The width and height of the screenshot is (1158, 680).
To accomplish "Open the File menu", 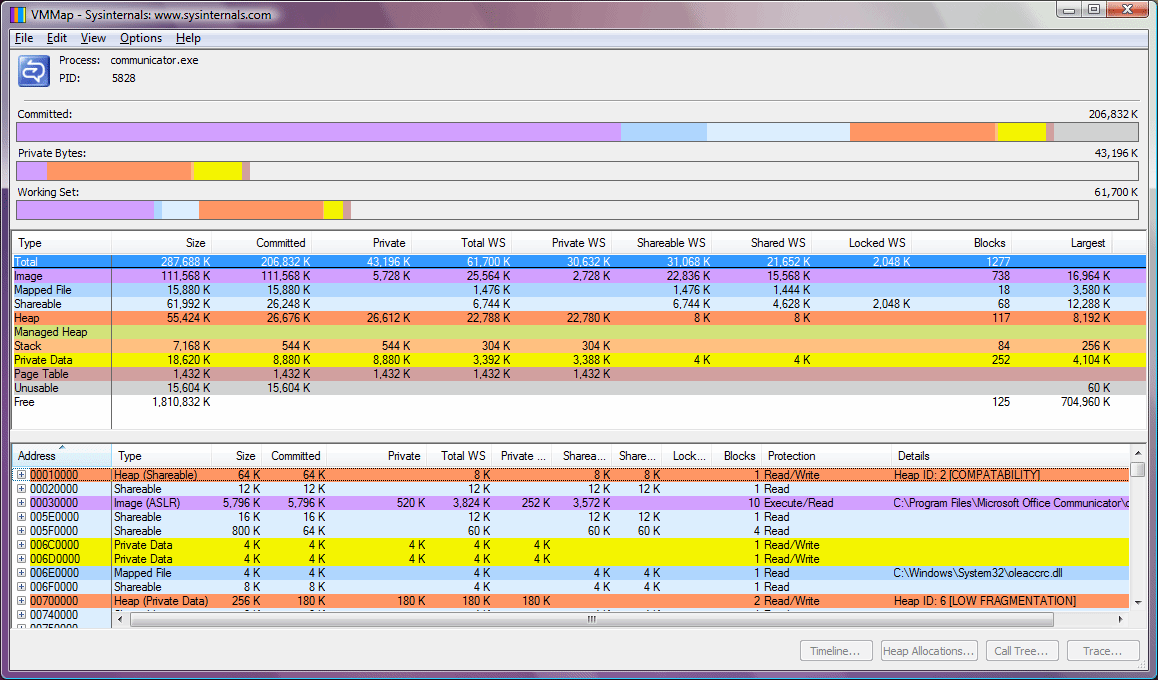I will [x=24, y=38].
